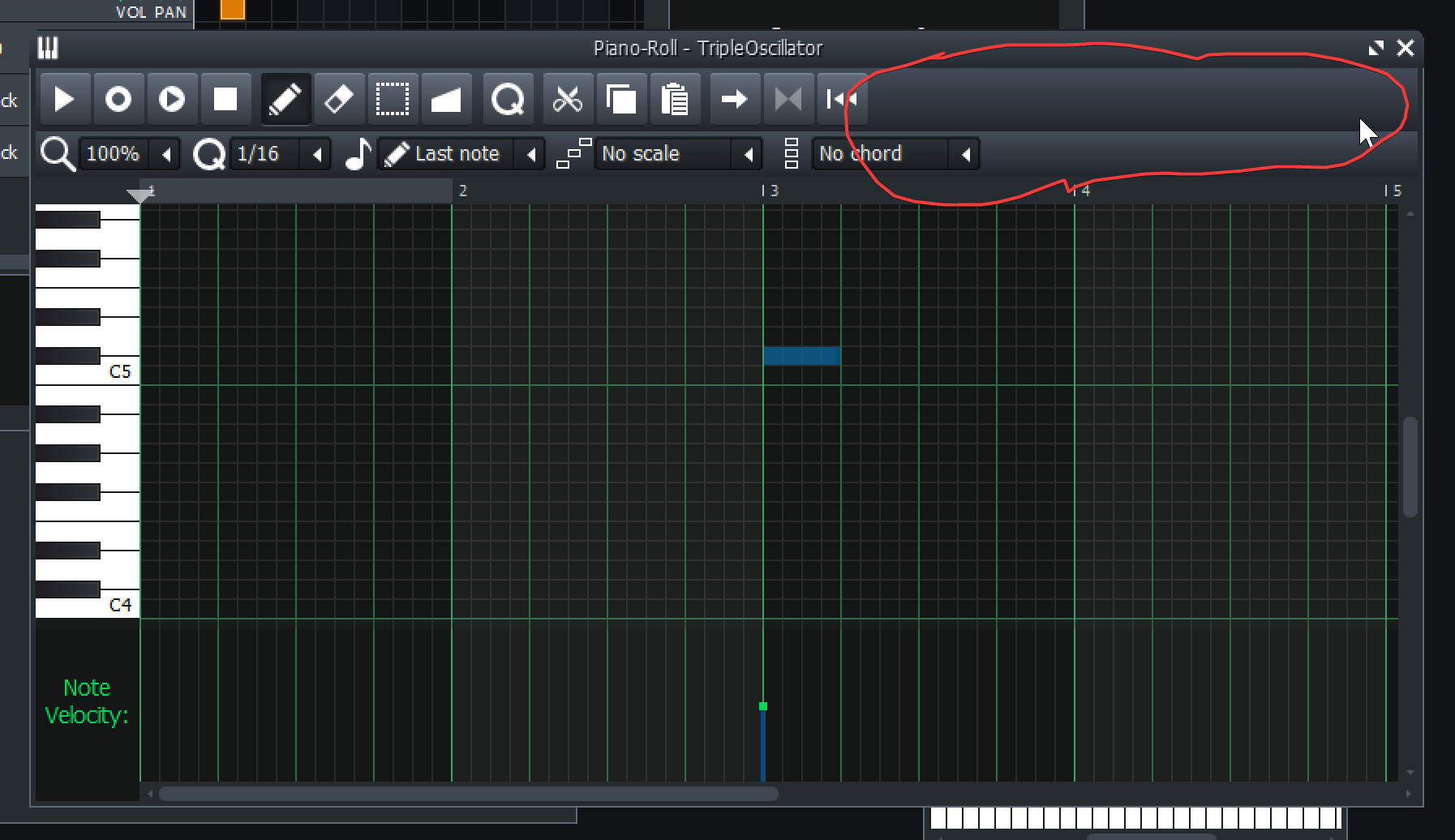Image resolution: width=1455 pixels, height=840 pixels.
Task: Start playback of the pattern
Action: tap(65, 99)
